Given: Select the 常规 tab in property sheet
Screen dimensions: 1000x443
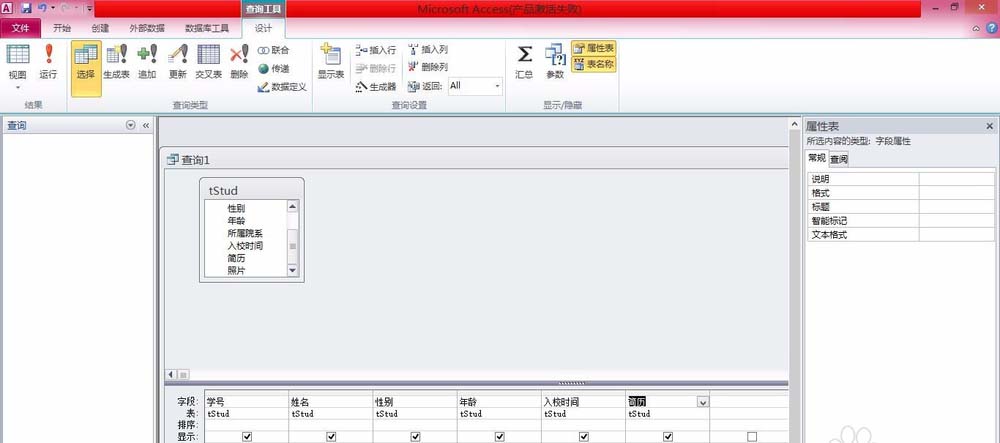Looking at the screenshot, I should click(x=817, y=158).
